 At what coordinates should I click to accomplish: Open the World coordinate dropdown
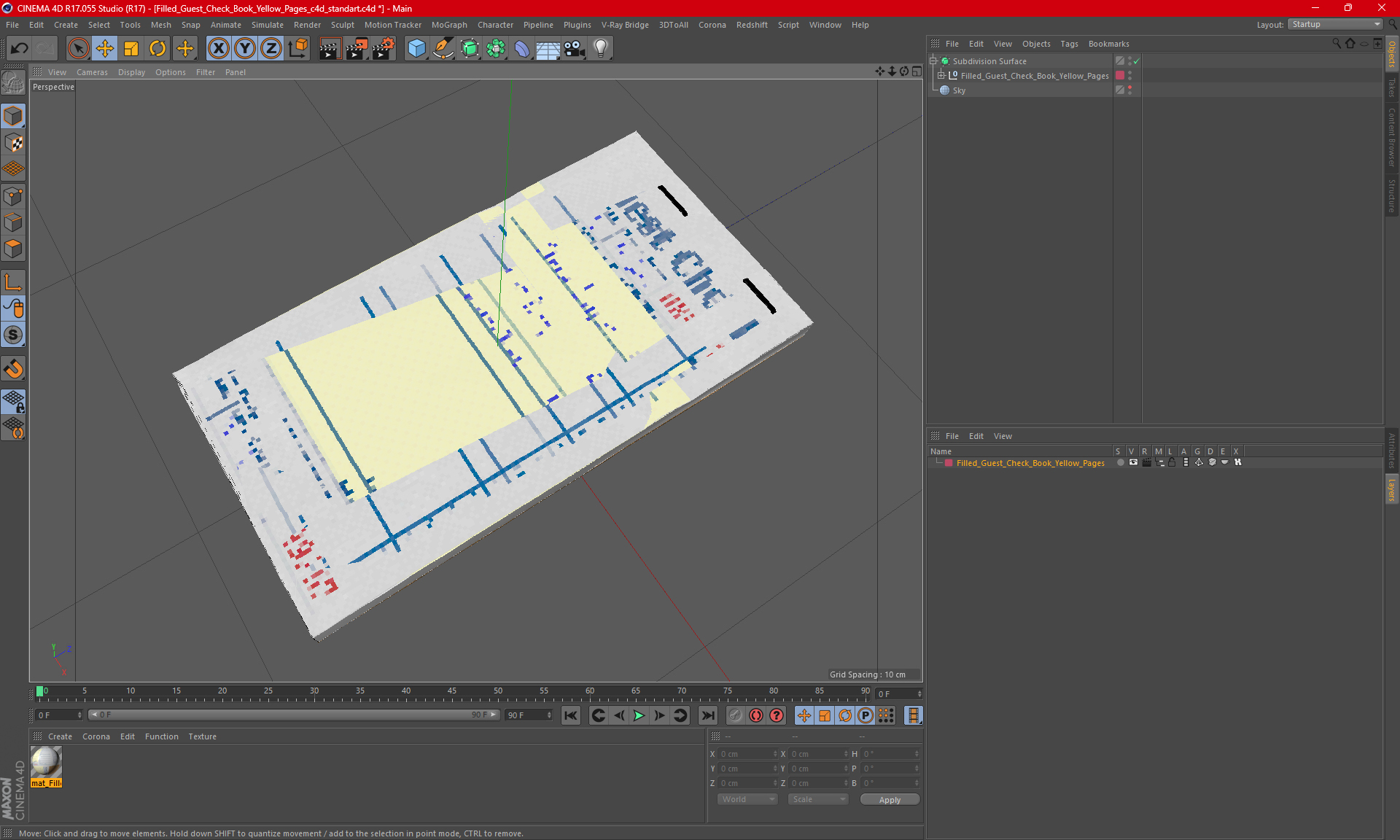point(747,800)
